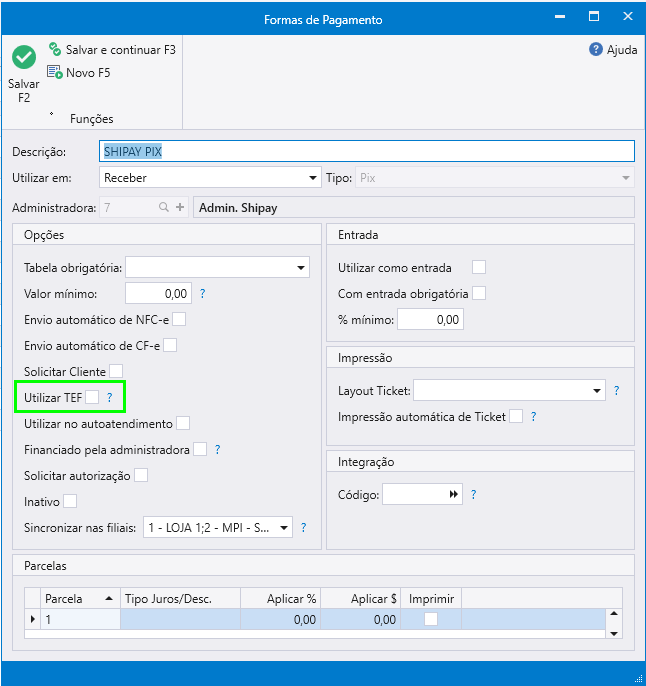Open the Layout Ticket dropdown
The height and width of the screenshot is (686, 646).
pyautogui.click(x=597, y=390)
